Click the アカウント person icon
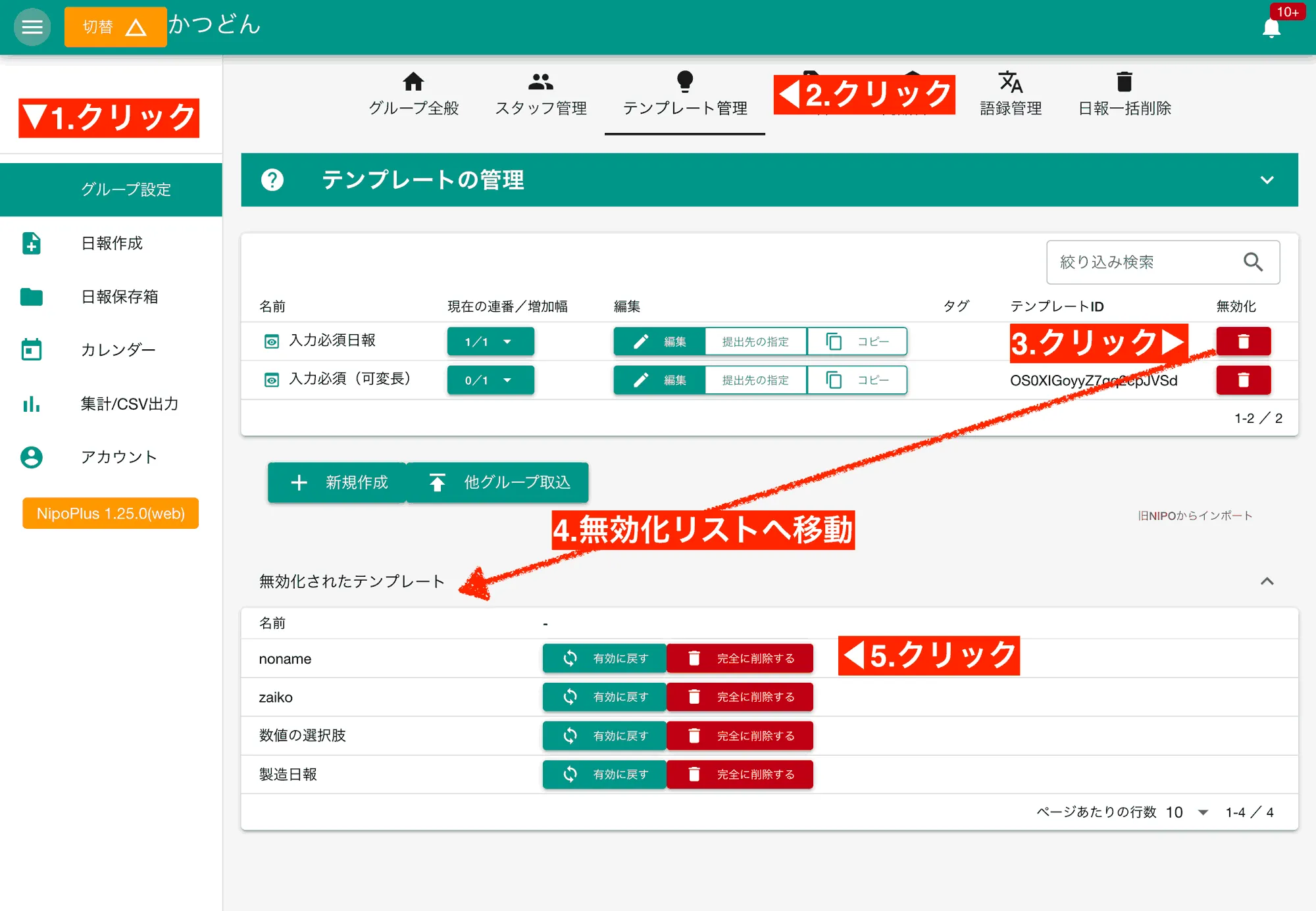Screen dimensions: 1316x911 point(32,456)
